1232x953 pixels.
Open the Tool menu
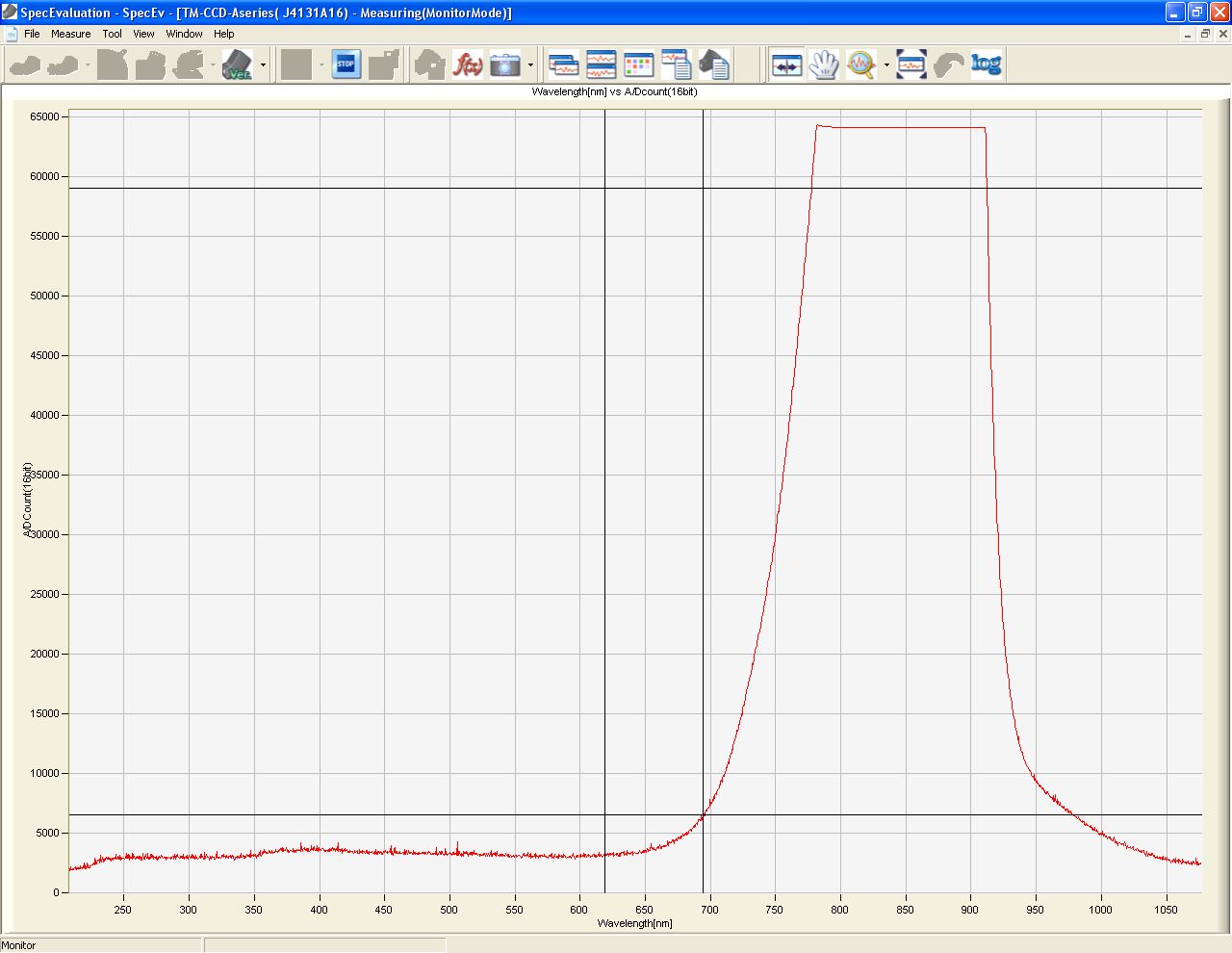(x=112, y=34)
